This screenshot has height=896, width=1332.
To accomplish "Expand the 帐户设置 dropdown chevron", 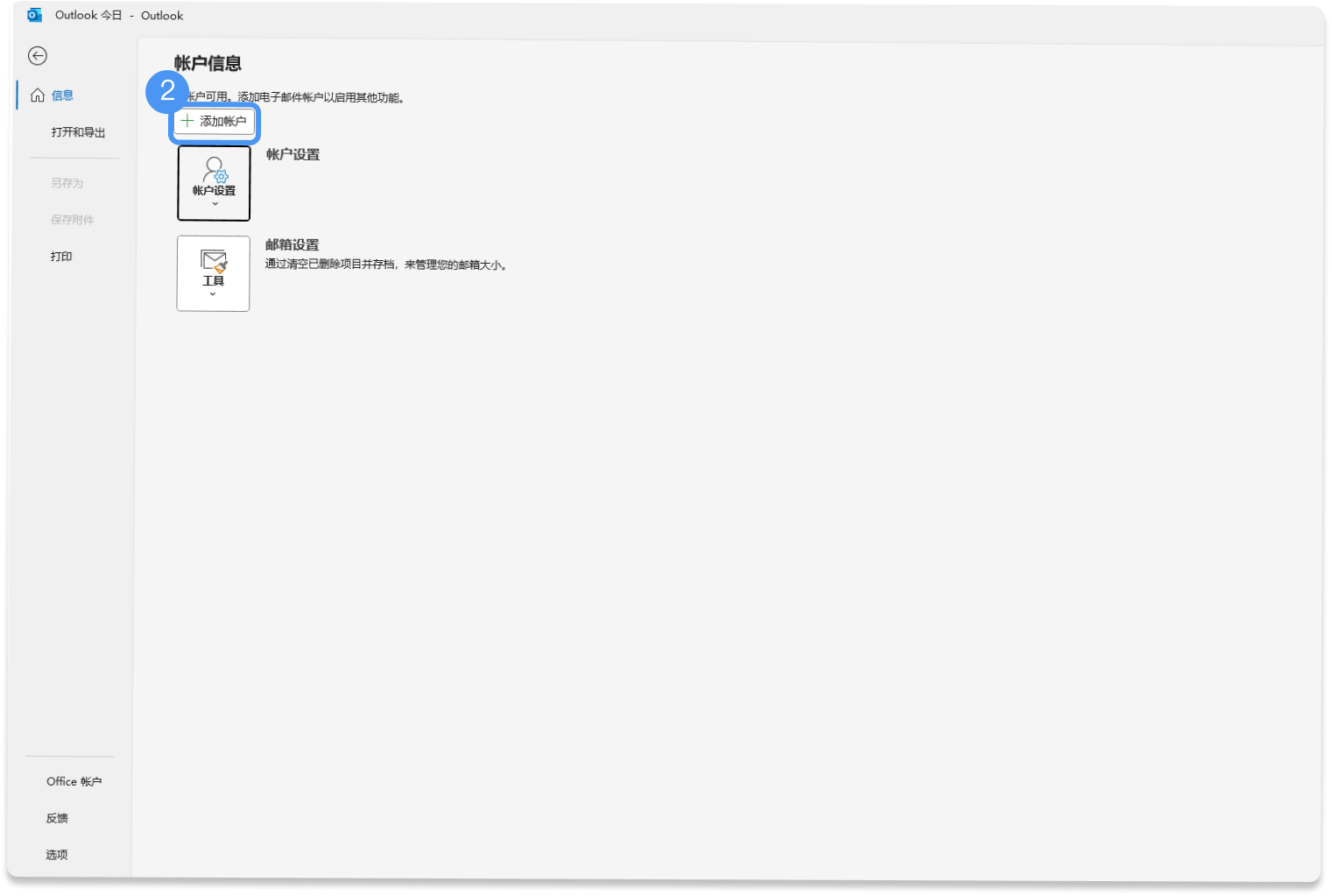I will (215, 204).
